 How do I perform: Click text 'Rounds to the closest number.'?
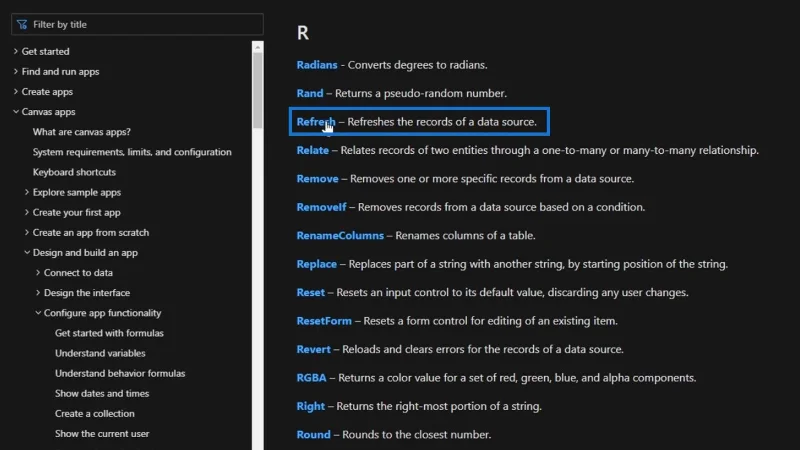[x=417, y=435]
